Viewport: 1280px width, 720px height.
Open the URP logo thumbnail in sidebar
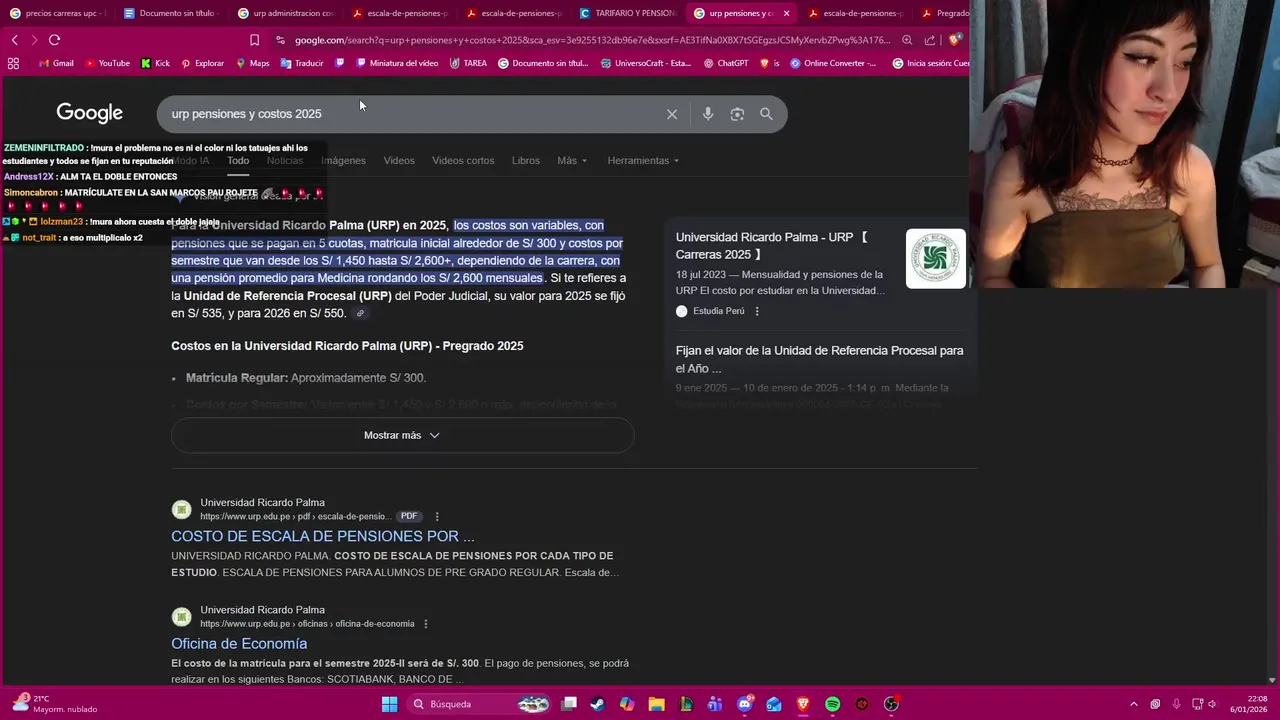tap(936, 259)
